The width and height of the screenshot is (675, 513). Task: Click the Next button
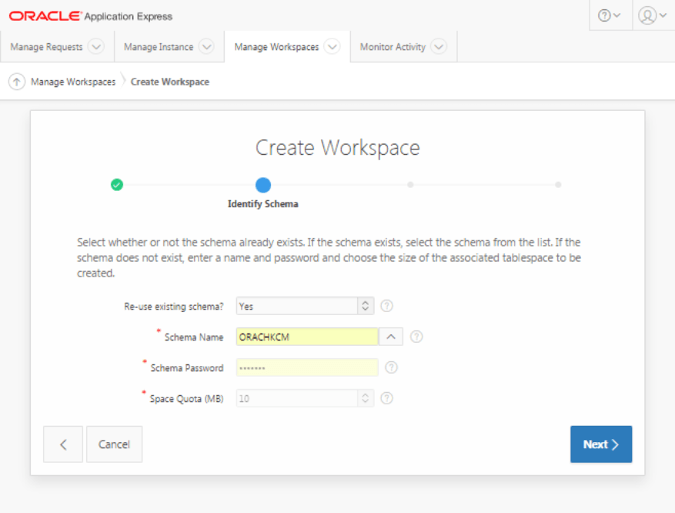601,444
